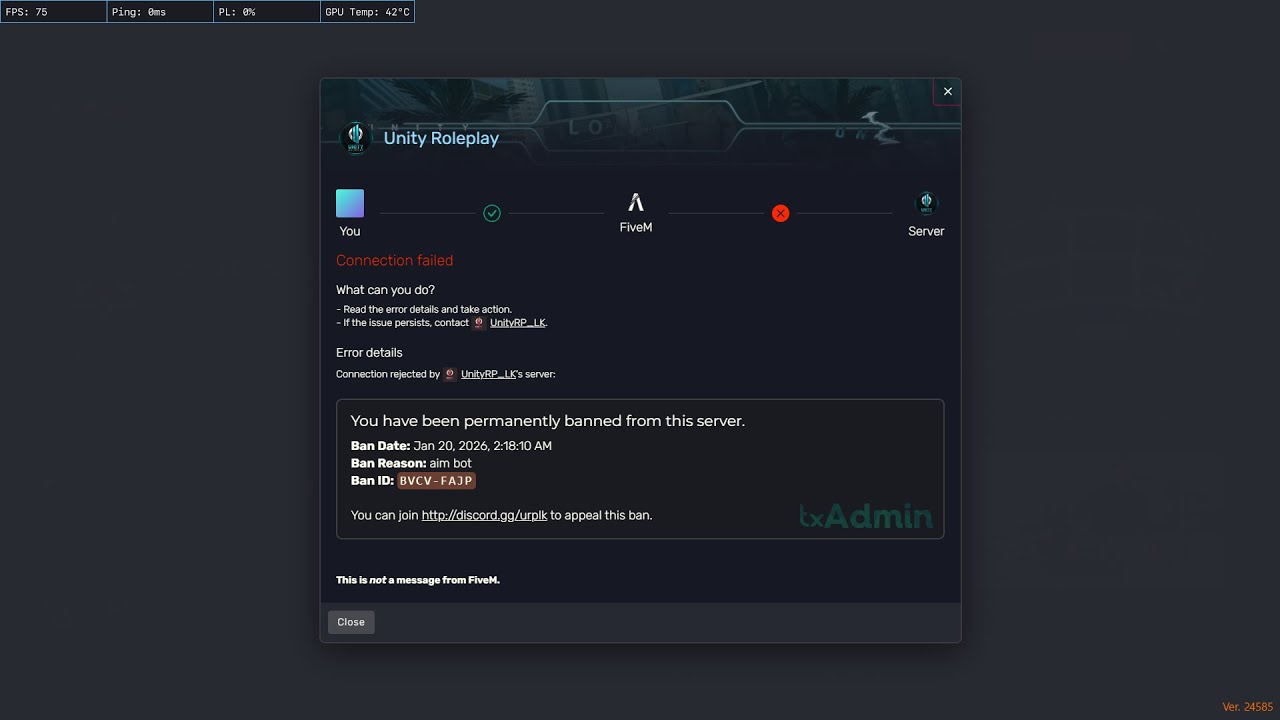Screen dimensions: 1280x720
Task: Click the Ban Reason 'aim bot' text
Action: 450,463
